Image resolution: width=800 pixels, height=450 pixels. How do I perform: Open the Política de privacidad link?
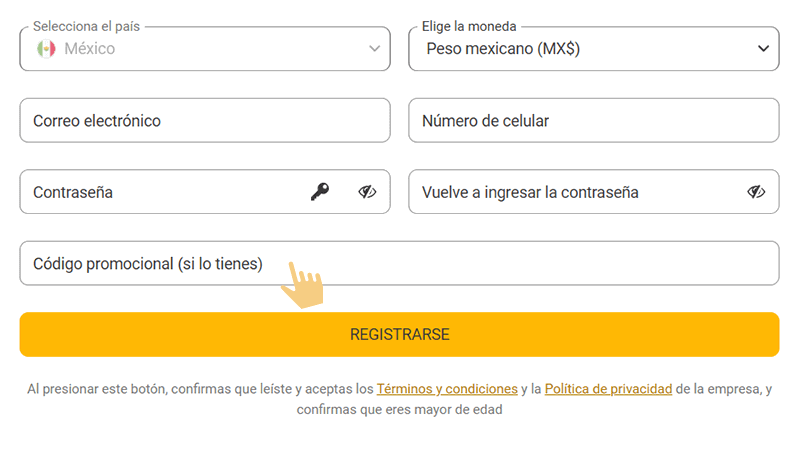[608, 388]
